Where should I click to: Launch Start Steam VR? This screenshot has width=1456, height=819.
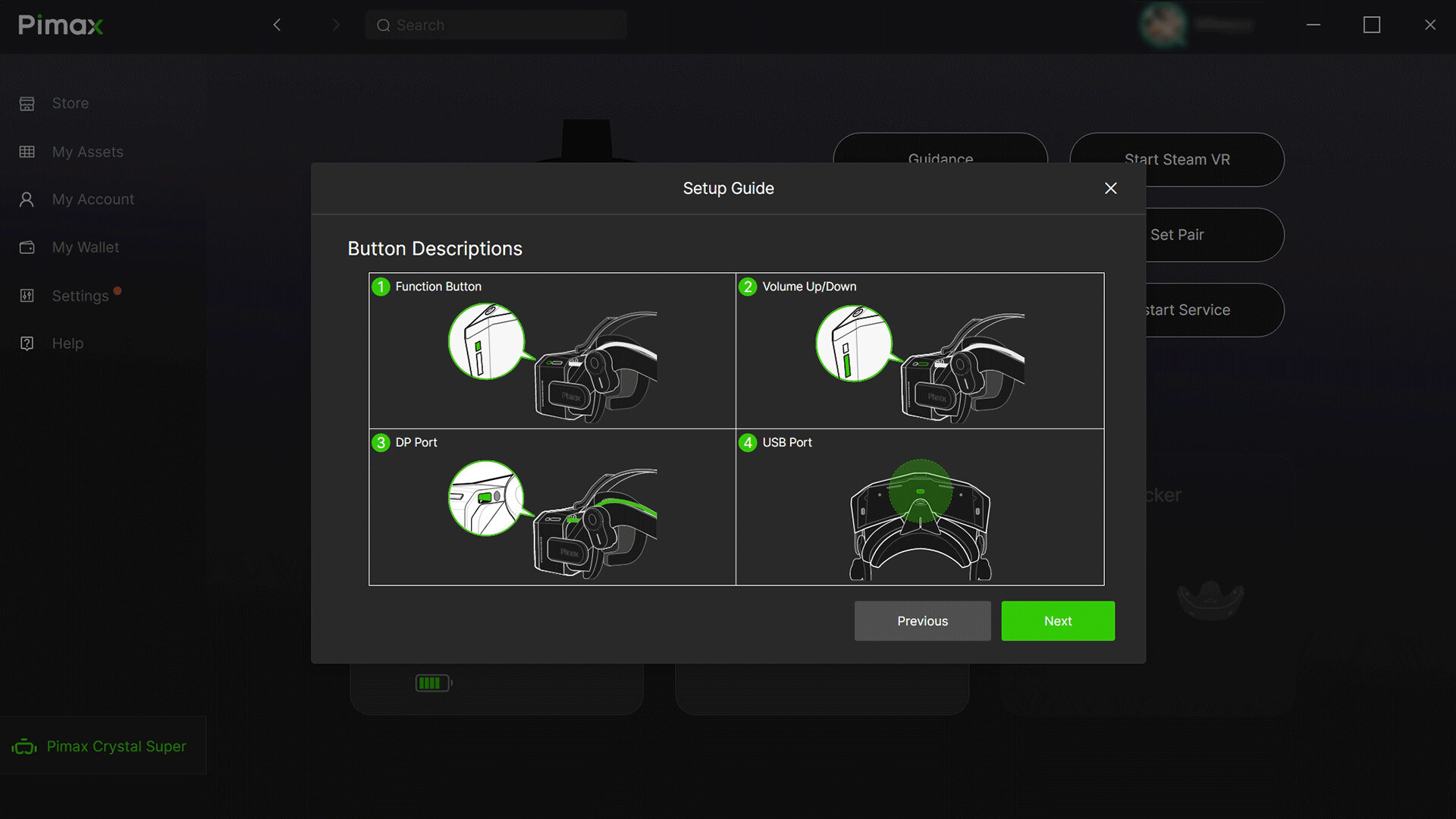click(1176, 159)
